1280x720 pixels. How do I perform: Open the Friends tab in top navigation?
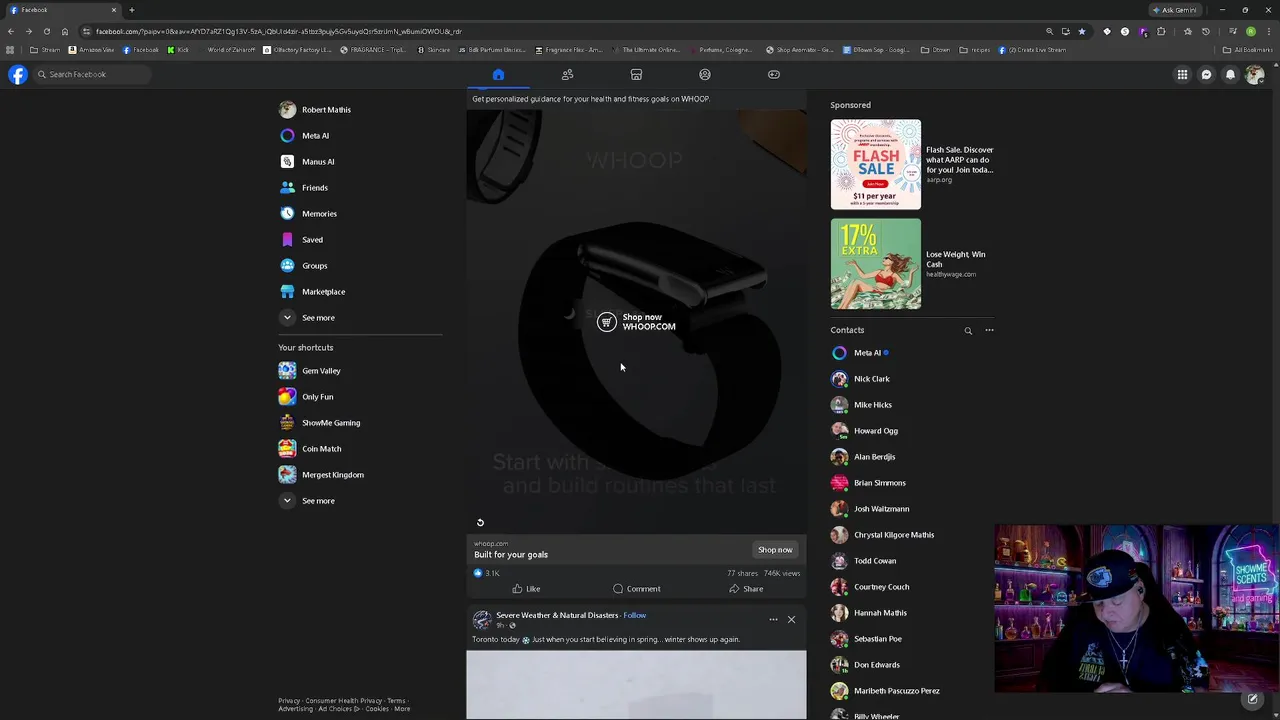tap(567, 74)
